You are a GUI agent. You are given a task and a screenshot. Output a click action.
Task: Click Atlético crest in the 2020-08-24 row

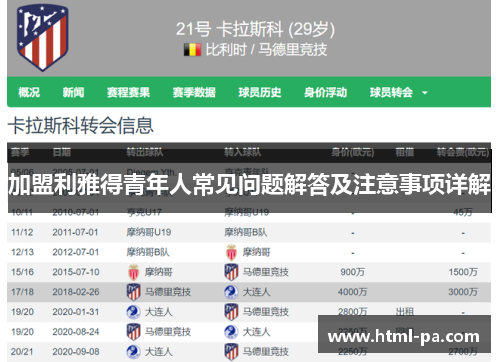[133, 332]
